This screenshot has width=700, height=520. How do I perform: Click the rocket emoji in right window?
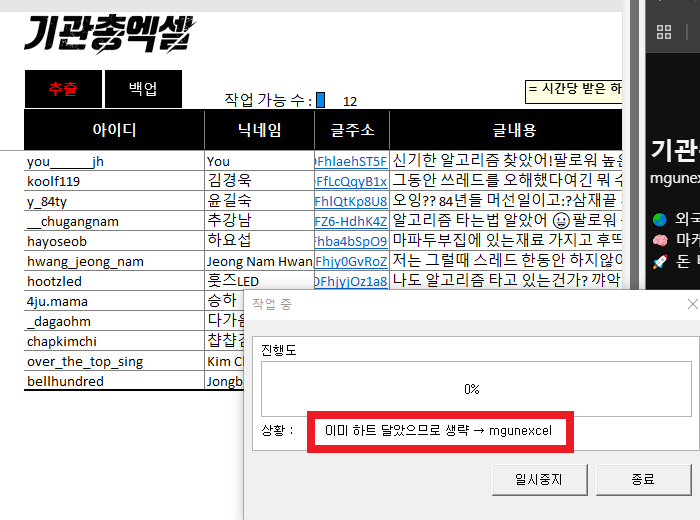click(660, 262)
